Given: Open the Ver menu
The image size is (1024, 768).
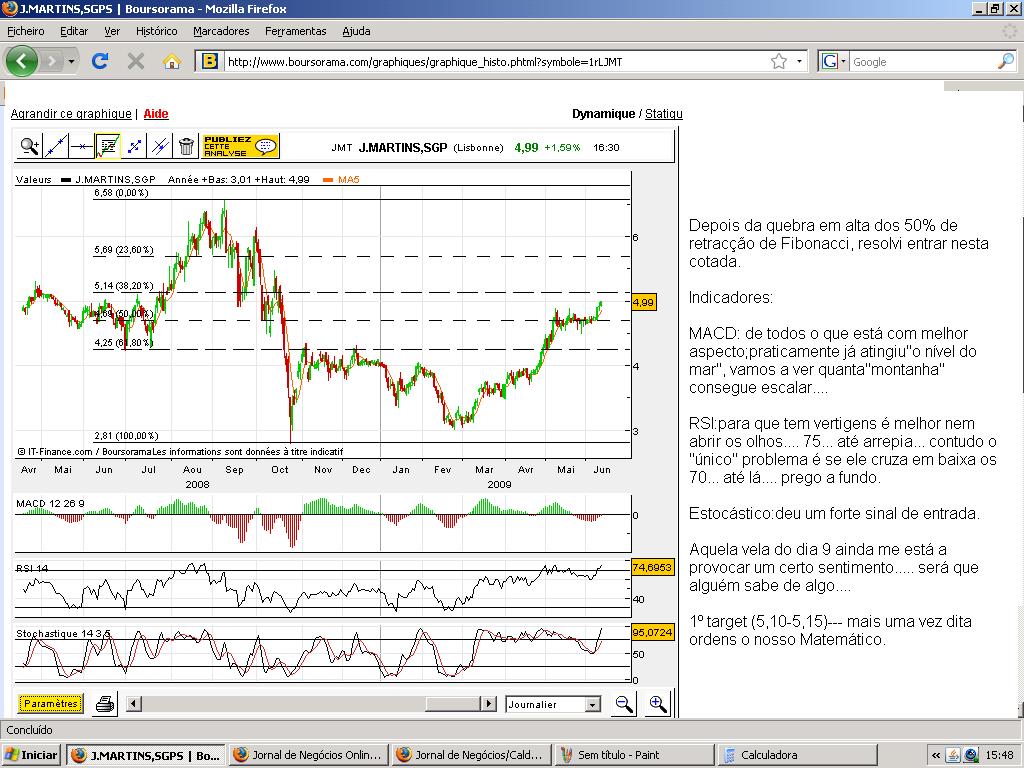Looking at the screenshot, I should point(112,31).
